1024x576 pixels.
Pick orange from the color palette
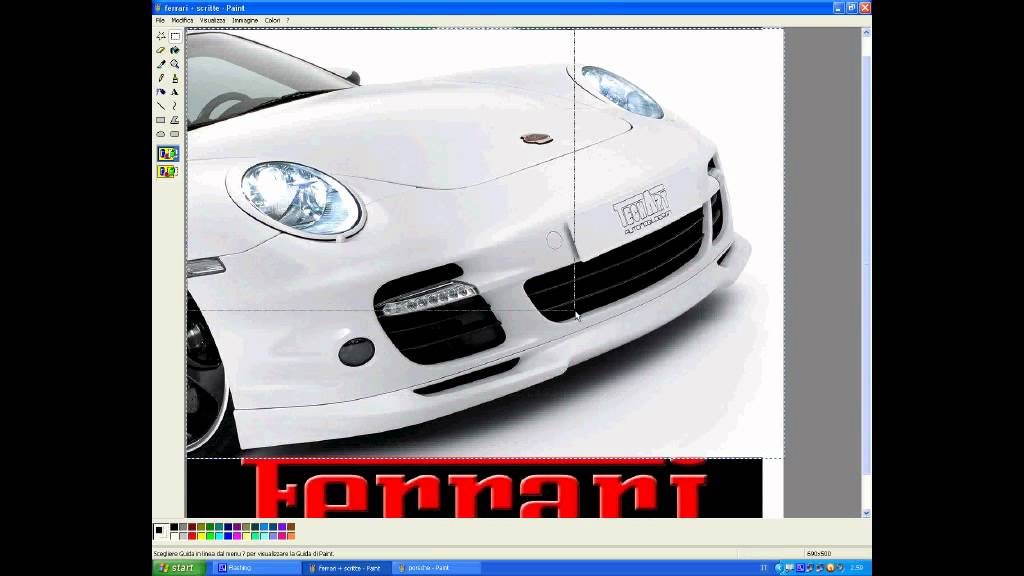click(x=291, y=536)
